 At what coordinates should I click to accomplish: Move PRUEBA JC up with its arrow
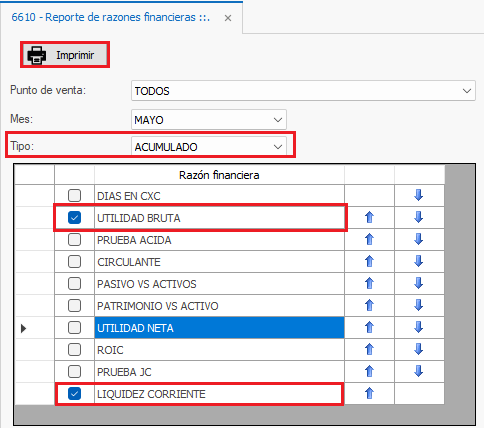pos(369,371)
